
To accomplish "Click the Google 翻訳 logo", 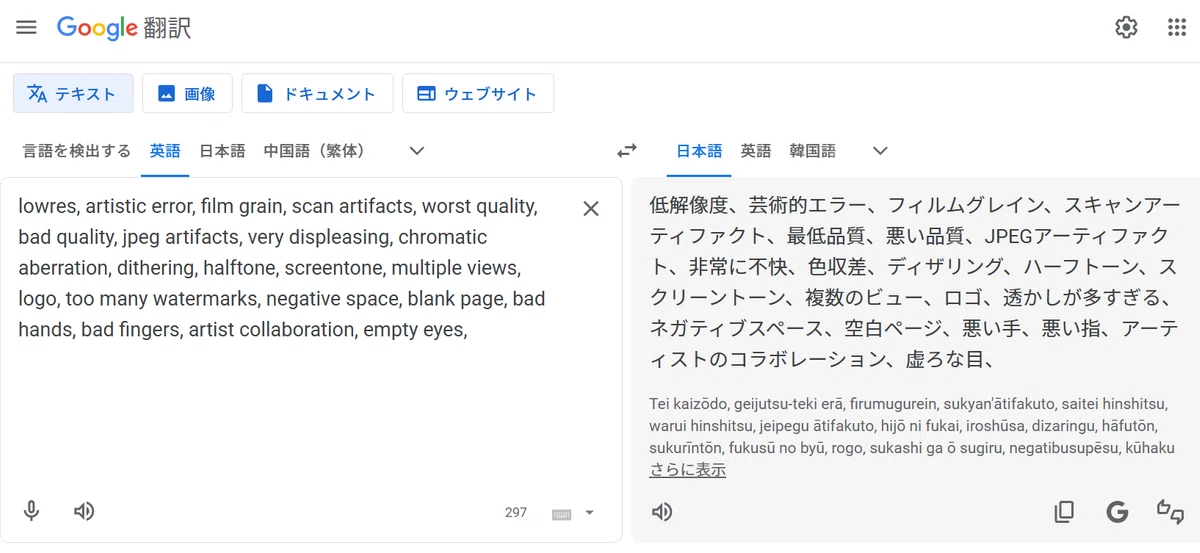I will point(124,28).
